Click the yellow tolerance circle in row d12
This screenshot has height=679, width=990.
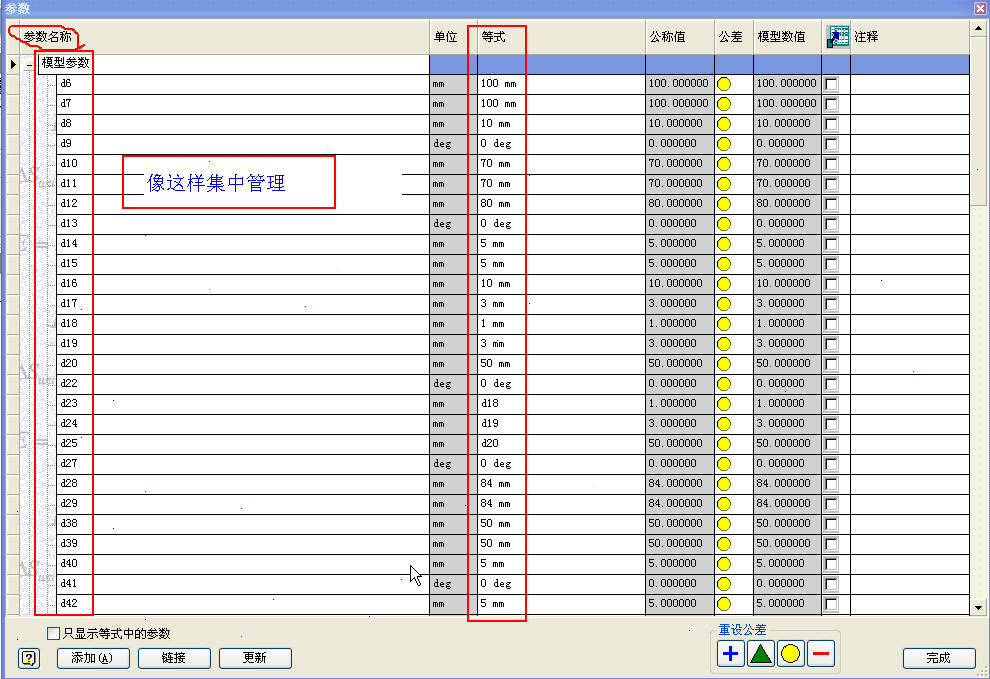click(724, 204)
